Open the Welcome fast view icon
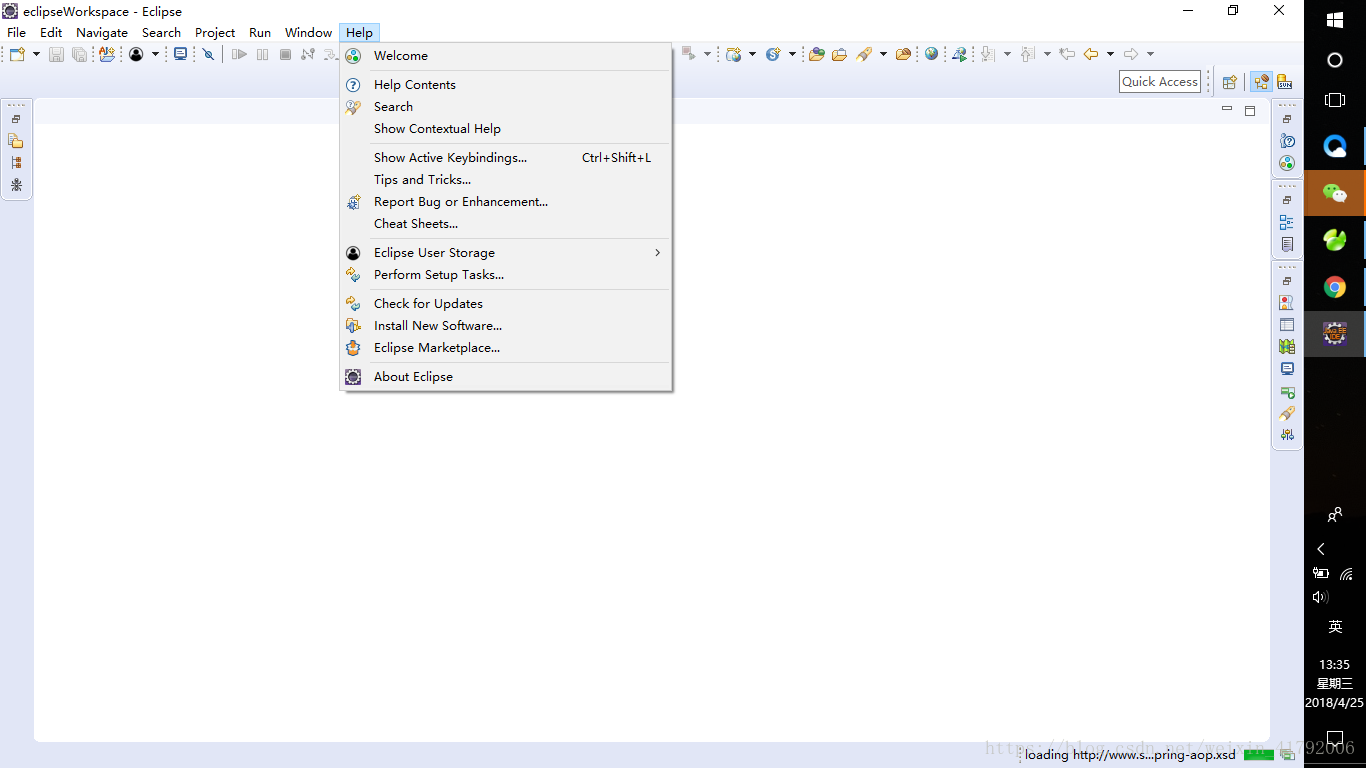Viewport: 1366px width, 768px height. tap(1287, 163)
